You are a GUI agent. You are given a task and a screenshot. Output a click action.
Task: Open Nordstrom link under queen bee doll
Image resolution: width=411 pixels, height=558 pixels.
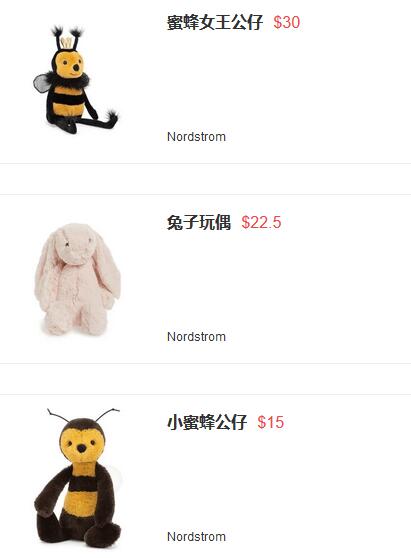(x=196, y=137)
